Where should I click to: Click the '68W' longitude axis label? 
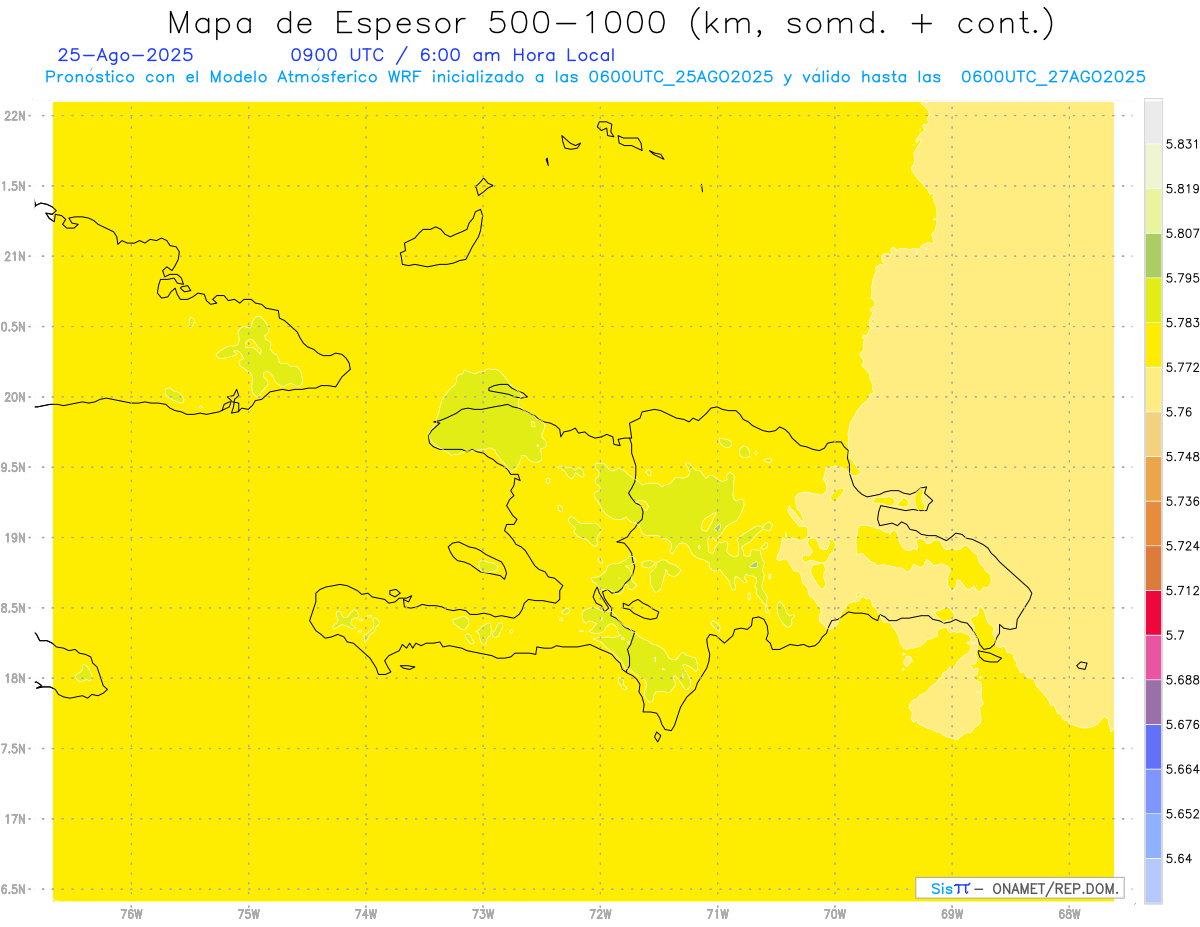click(x=1069, y=914)
